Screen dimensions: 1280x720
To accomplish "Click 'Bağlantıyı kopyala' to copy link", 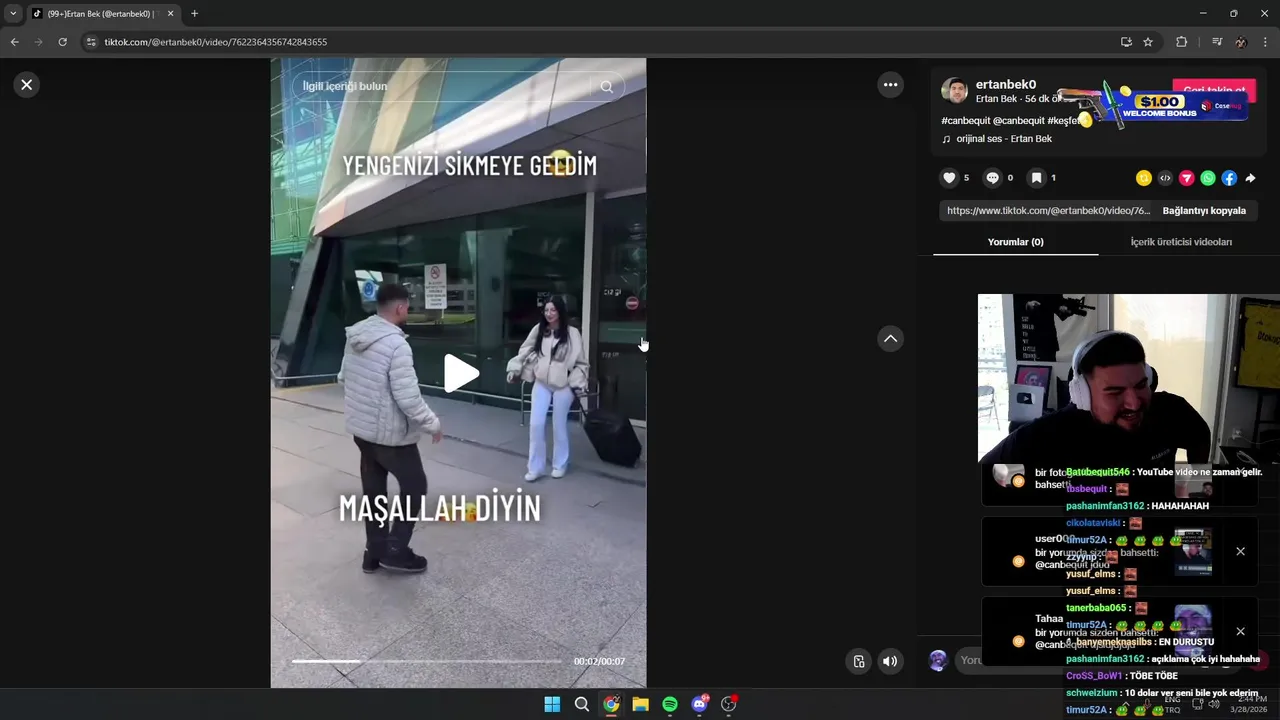I will [1204, 211].
